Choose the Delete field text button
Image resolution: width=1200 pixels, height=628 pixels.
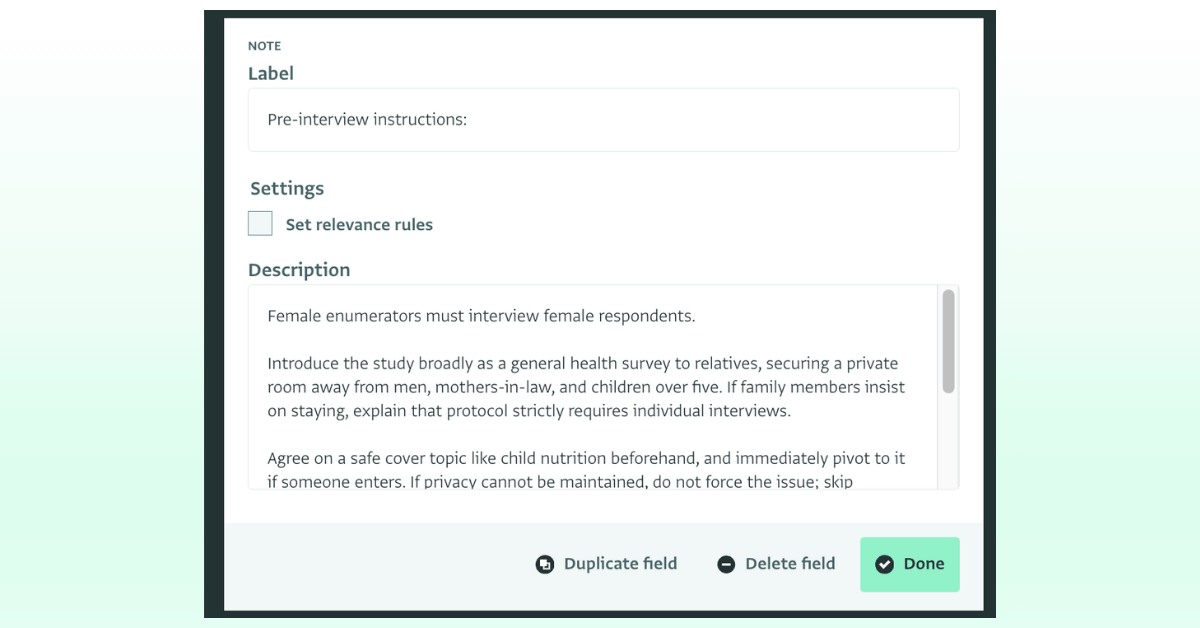pyautogui.click(x=776, y=564)
